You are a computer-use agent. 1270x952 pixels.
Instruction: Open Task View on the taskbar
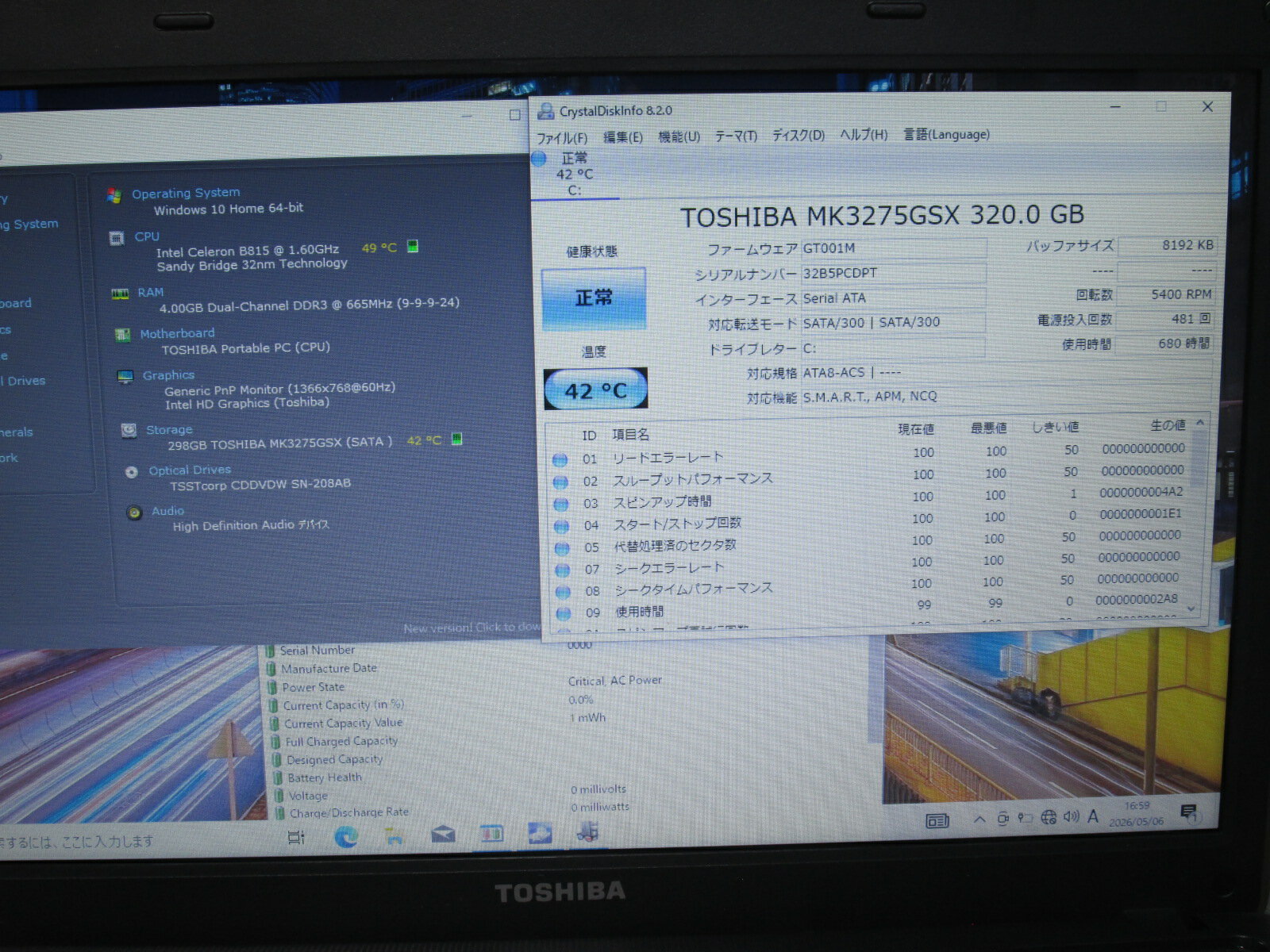(296, 837)
